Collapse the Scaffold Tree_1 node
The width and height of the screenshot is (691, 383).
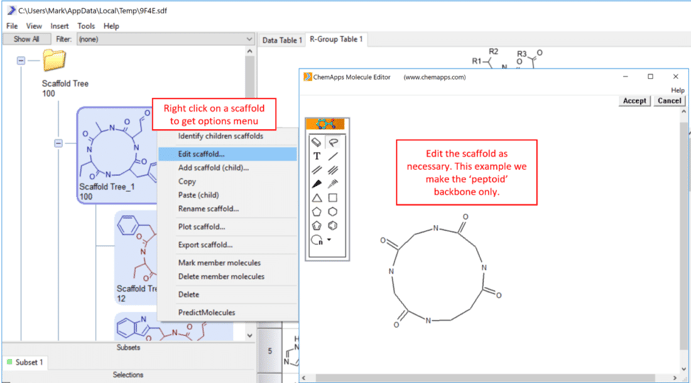(58, 143)
